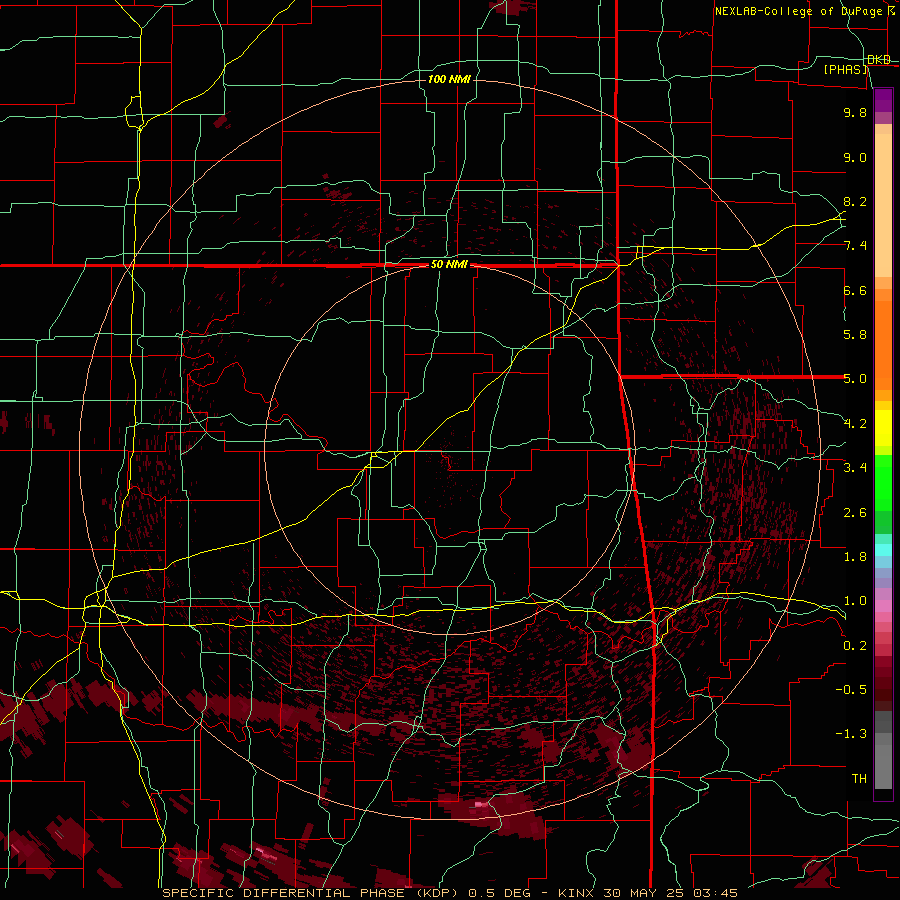
Task: Select the 2.6 scale value
Action: (855, 513)
